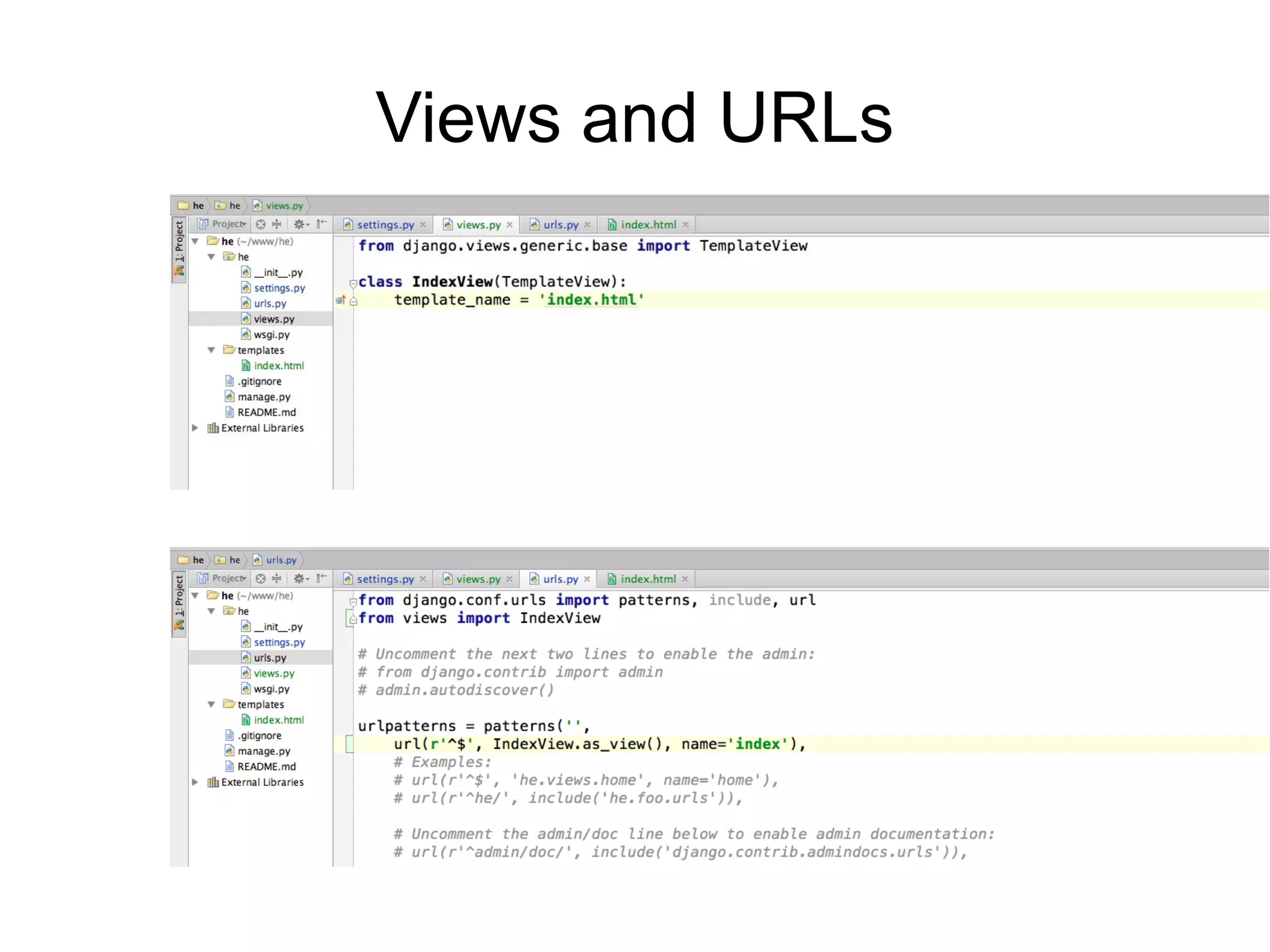Image resolution: width=1270 pixels, height=952 pixels.
Task: Click IndexView.as_view() in urls.py code
Action: click(577, 744)
